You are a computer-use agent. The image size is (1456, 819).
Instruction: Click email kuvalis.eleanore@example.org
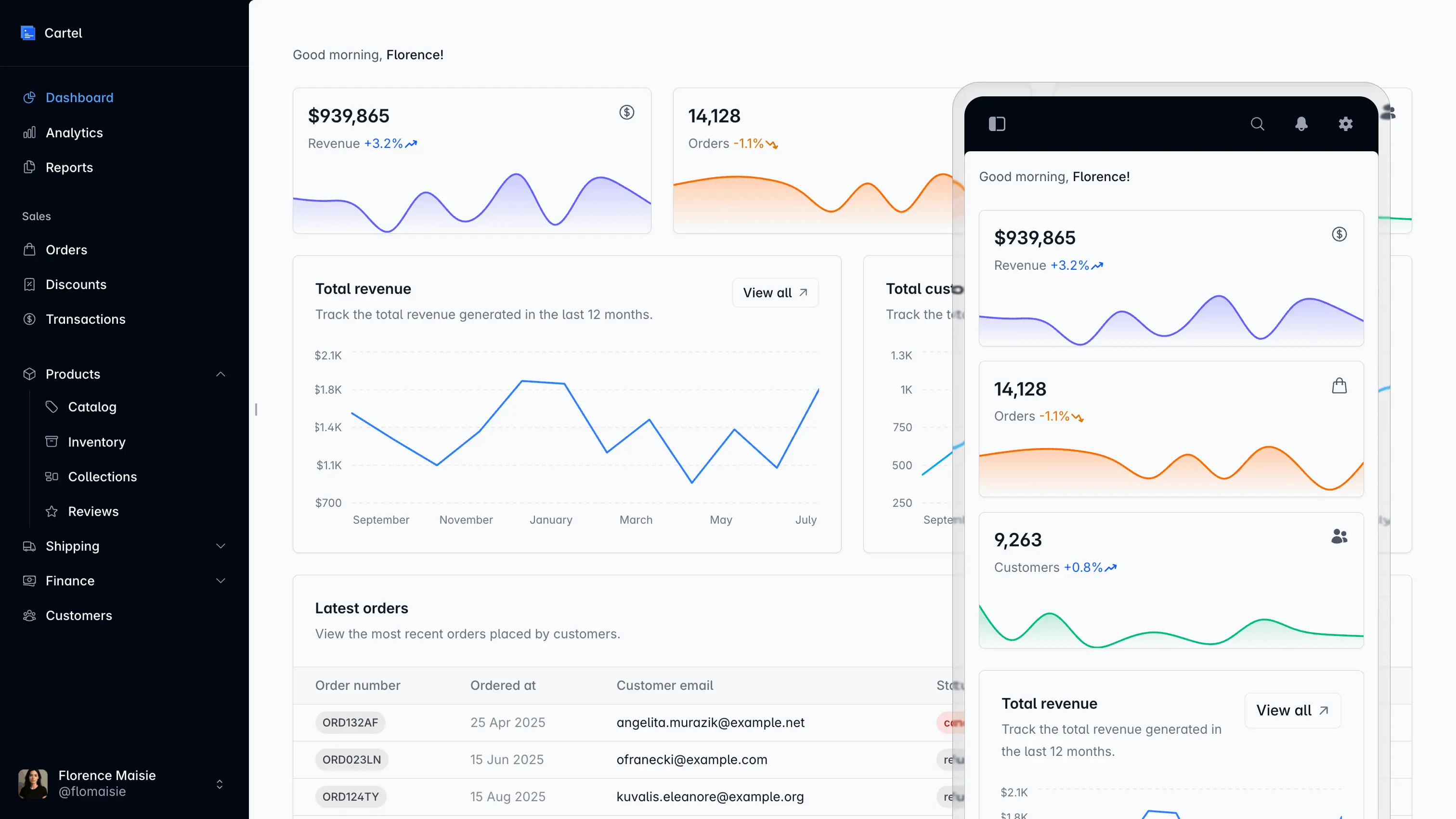click(x=709, y=796)
